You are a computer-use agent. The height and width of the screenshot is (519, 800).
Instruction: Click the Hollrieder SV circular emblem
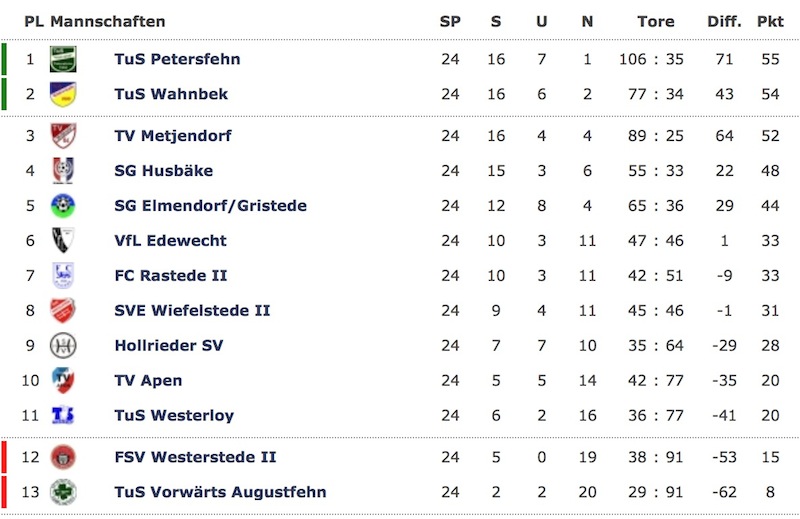pos(63,346)
